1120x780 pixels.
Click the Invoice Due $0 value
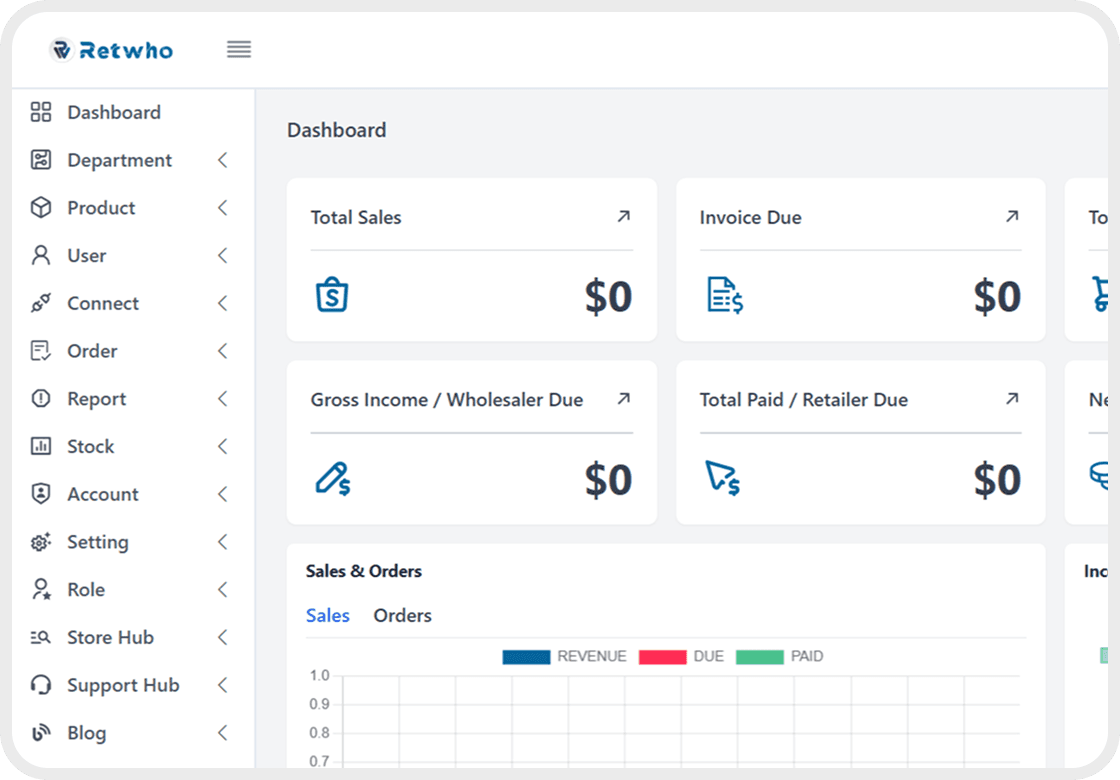pos(997,296)
